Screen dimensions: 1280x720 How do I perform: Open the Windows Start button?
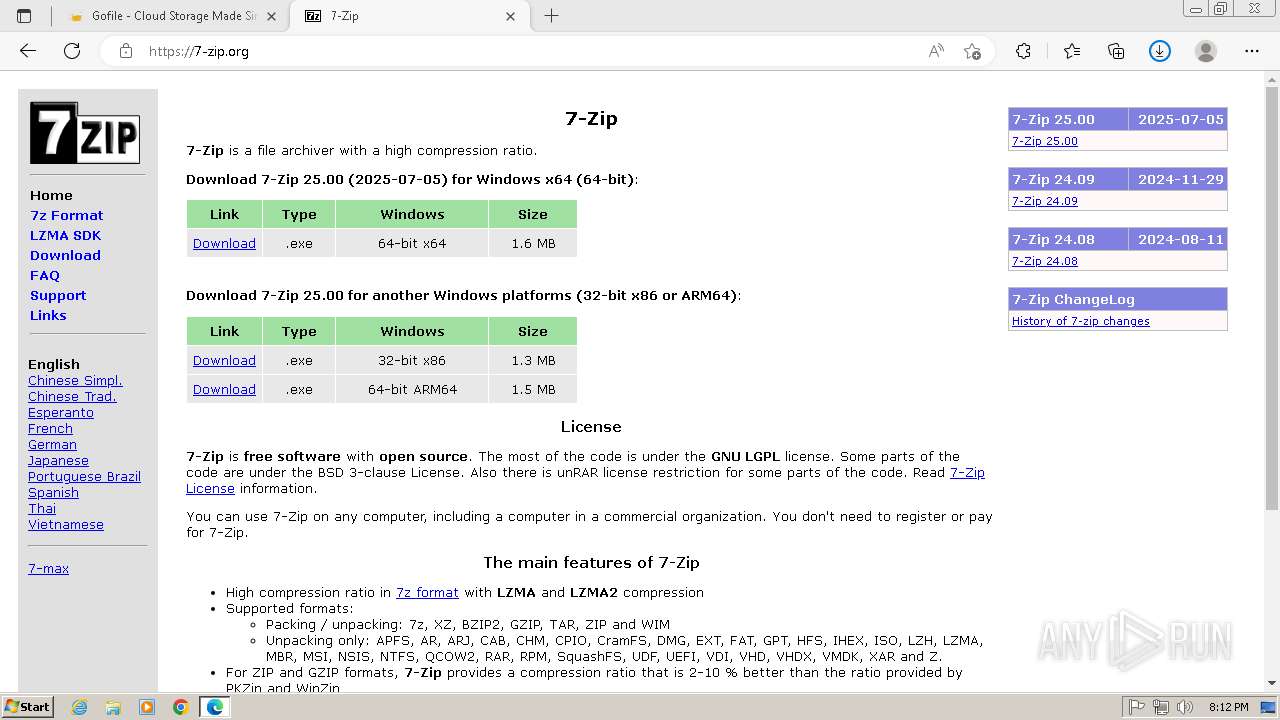27,707
